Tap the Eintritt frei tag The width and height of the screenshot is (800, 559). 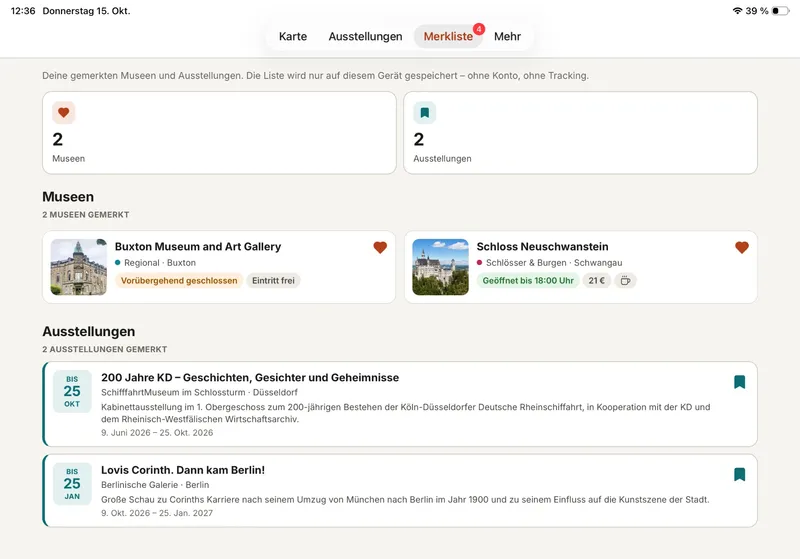(273, 281)
